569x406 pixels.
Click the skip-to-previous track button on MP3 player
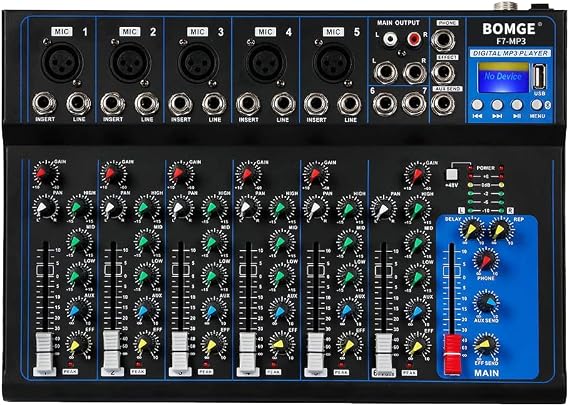click(x=478, y=105)
